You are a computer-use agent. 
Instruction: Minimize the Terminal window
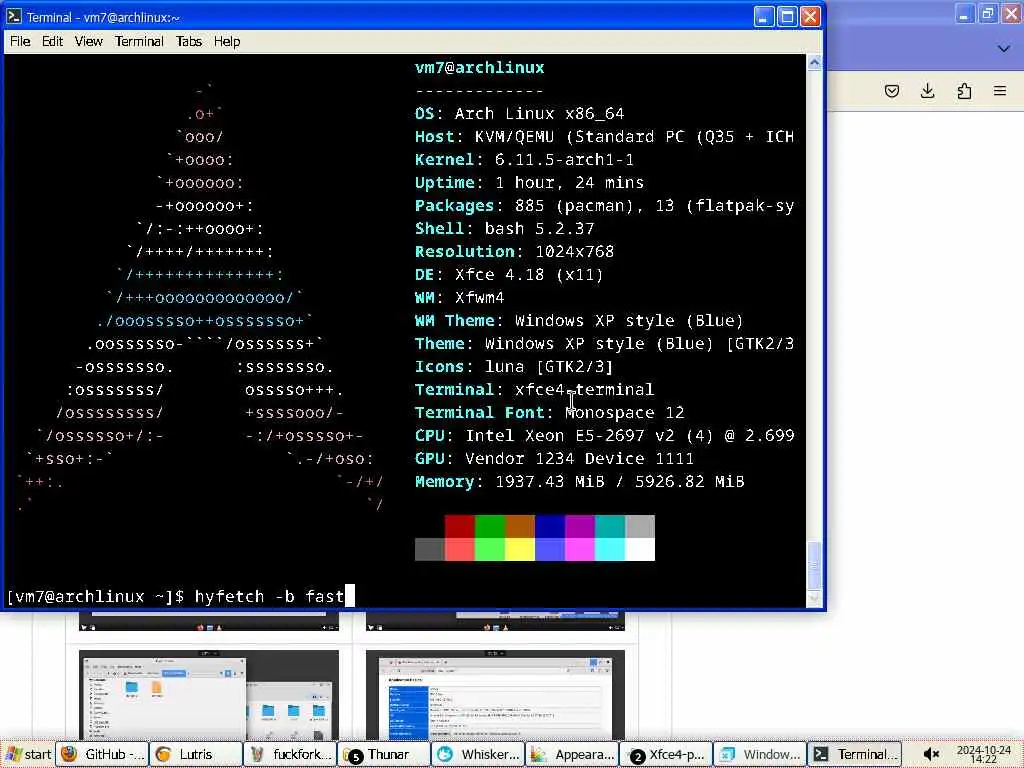(x=763, y=16)
